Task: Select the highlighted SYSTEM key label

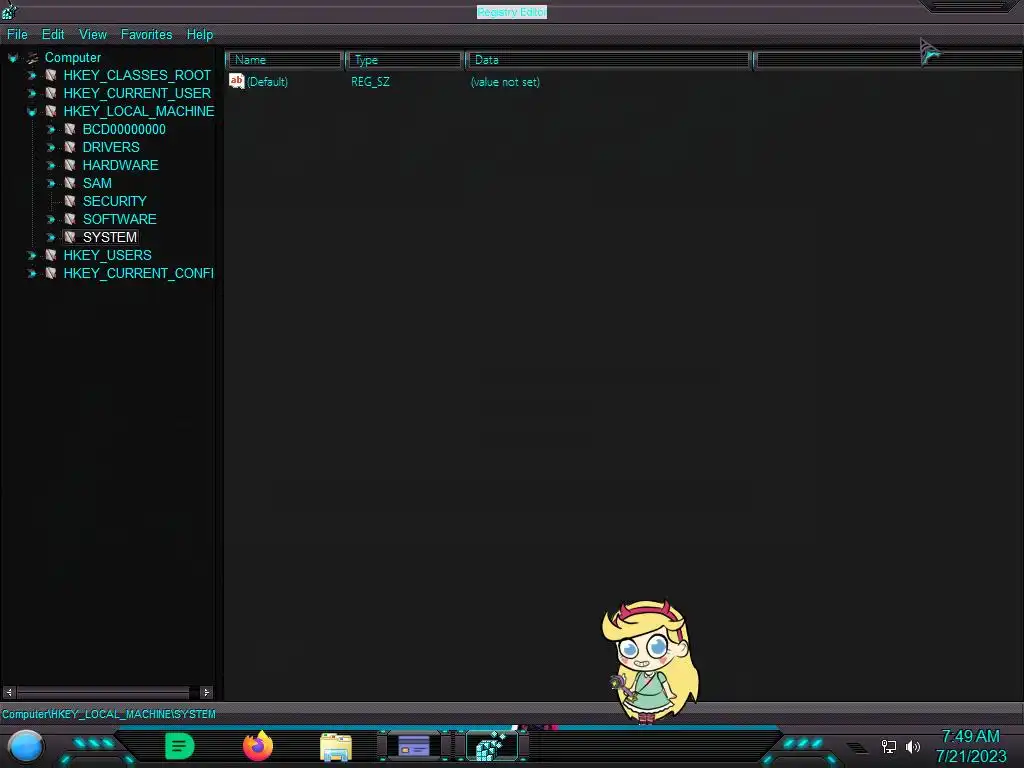Action: [110, 237]
